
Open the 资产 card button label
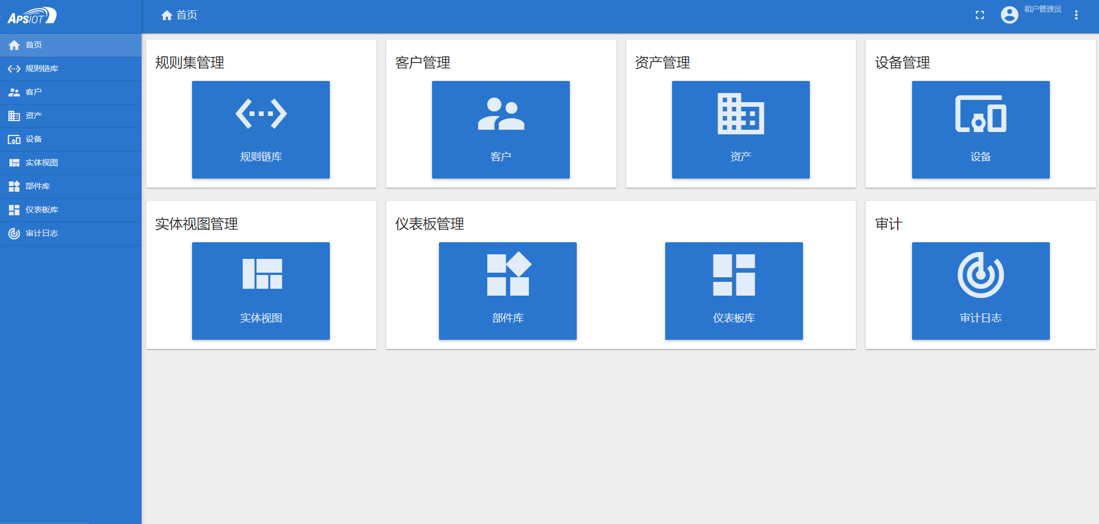tap(741, 157)
